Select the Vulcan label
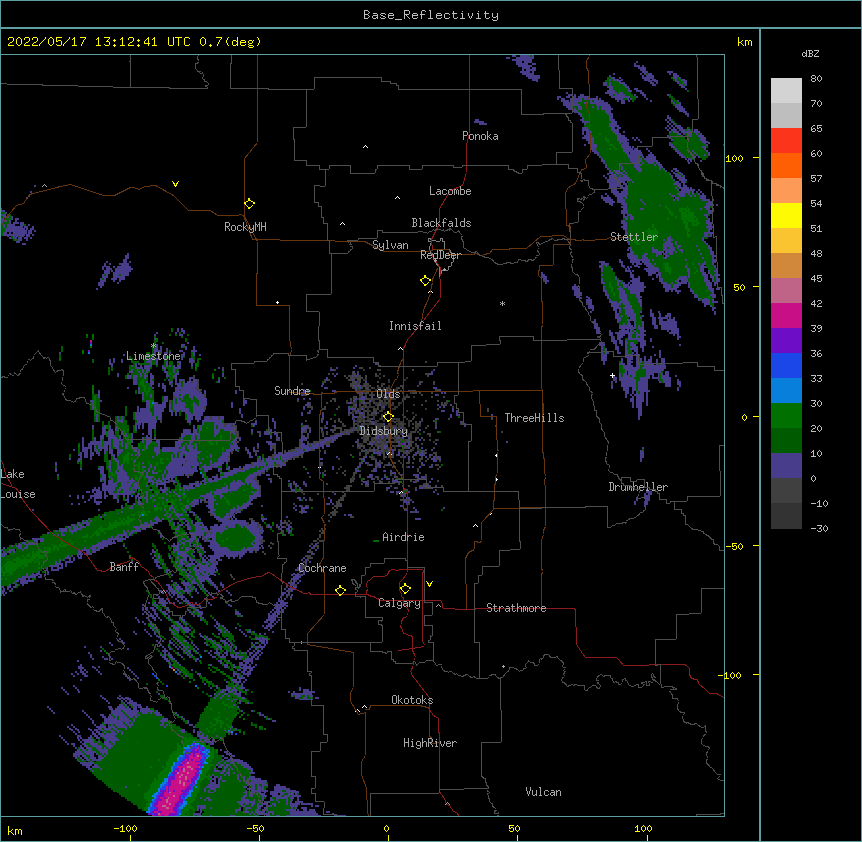862x842 pixels. (543, 792)
